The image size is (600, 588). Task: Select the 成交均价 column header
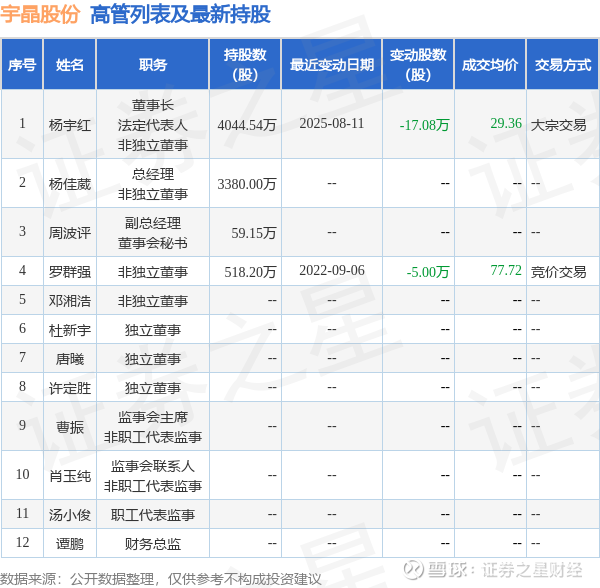[x=490, y=65]
